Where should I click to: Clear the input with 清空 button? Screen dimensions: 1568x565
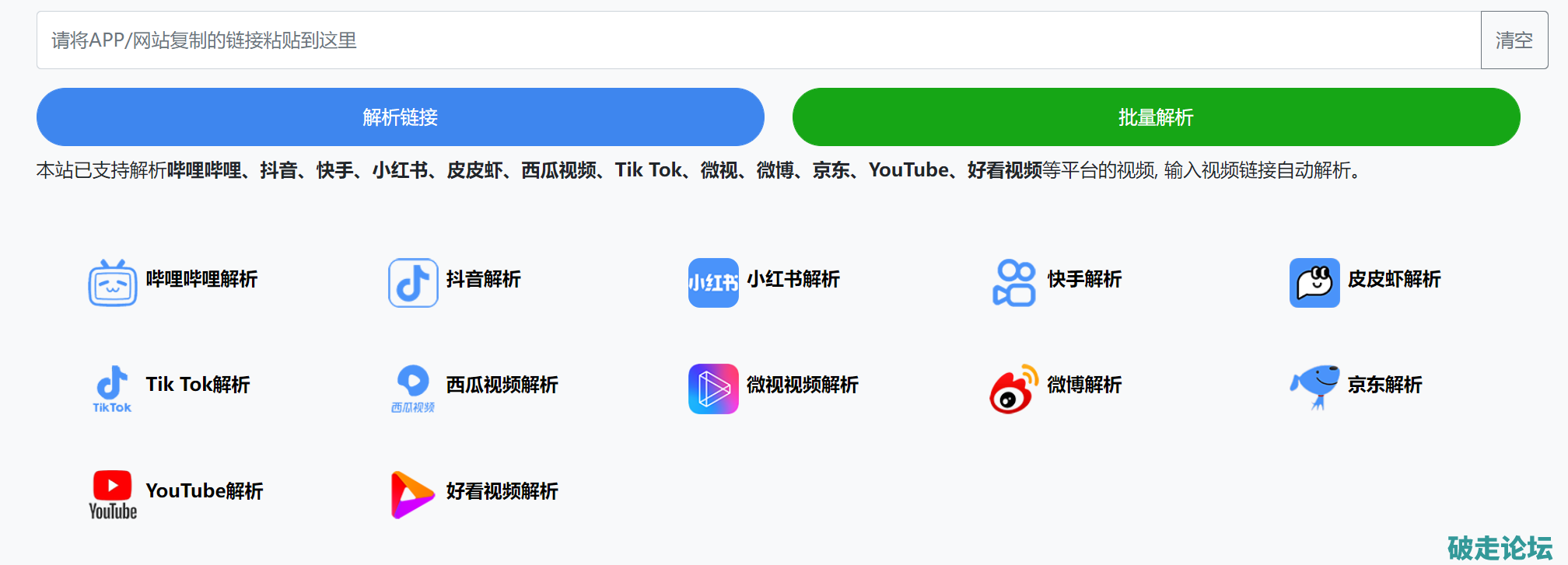tap(1514, 40)
